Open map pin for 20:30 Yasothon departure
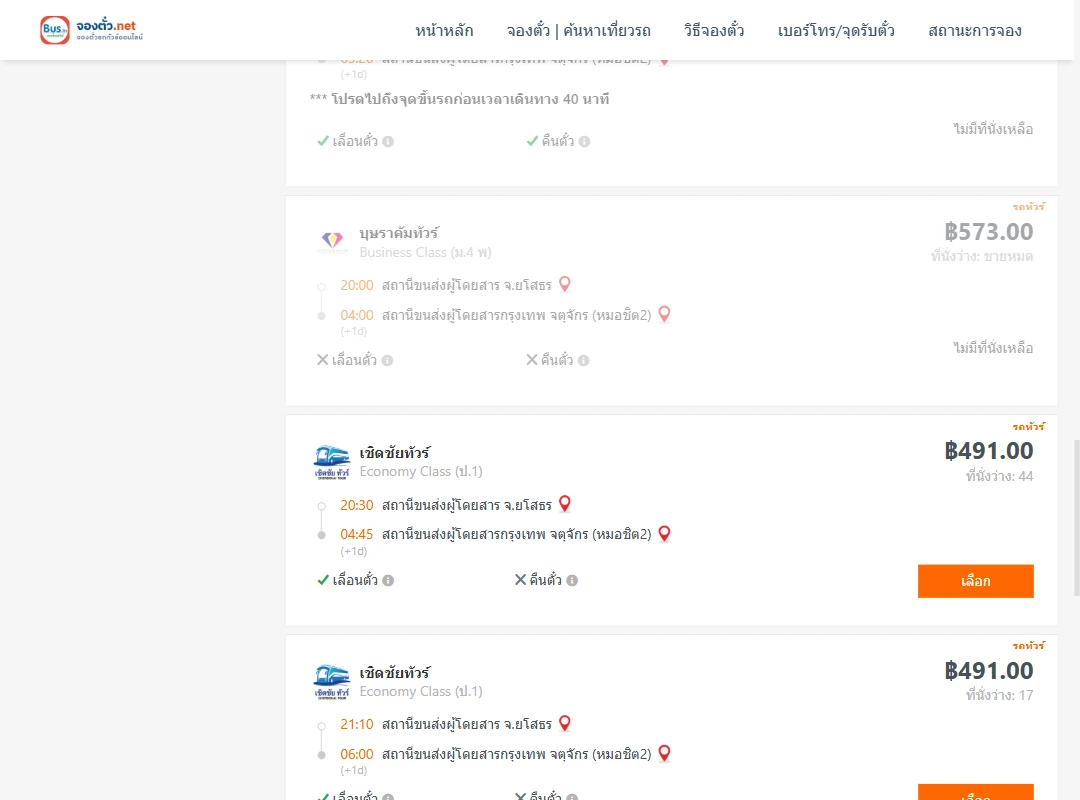This screenshot has height=800, width=1080. tap(565, 504)
